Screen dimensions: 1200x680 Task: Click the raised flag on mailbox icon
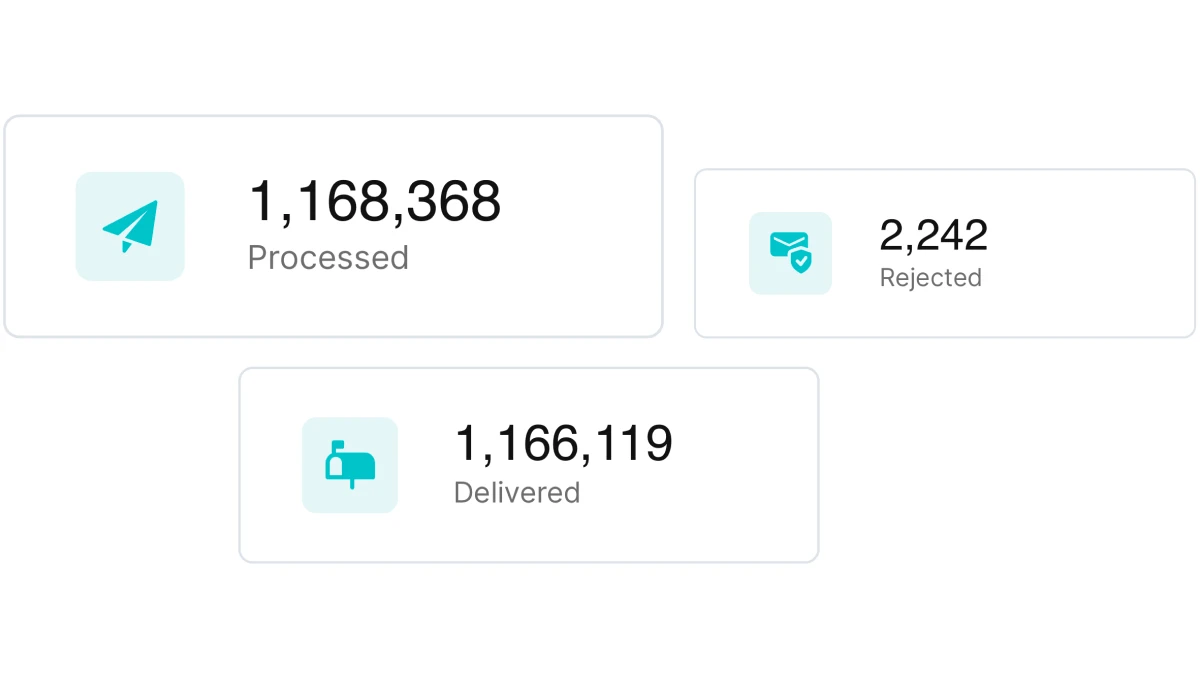pos(338,447)
